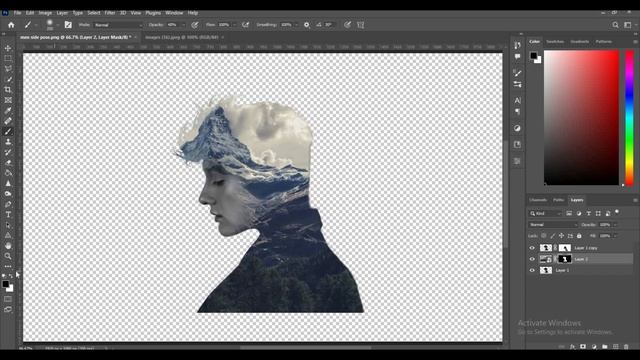Click the foreground color swatch in the toolbox

5,284
